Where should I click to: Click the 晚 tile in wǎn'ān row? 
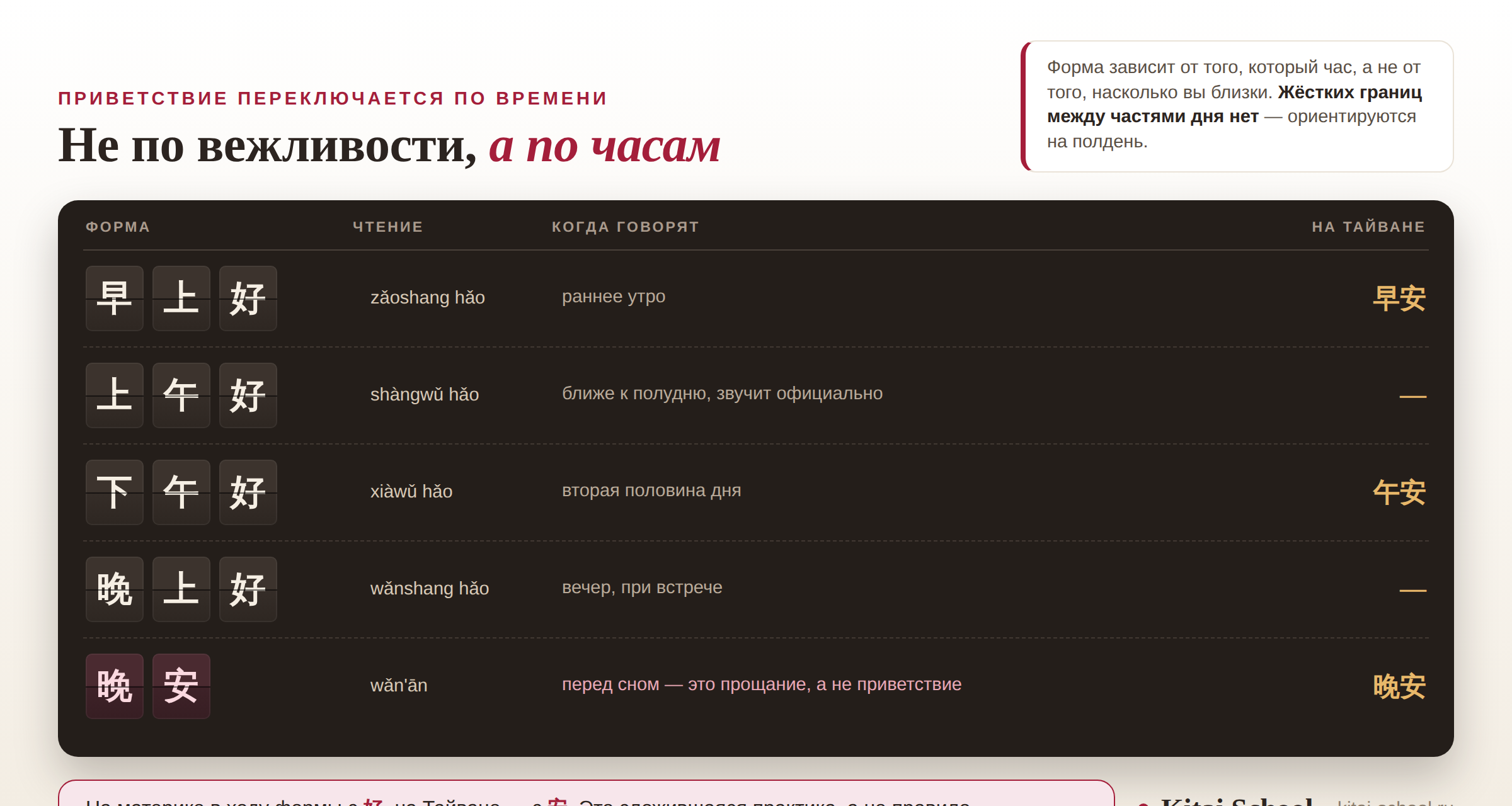click(115, 686)
